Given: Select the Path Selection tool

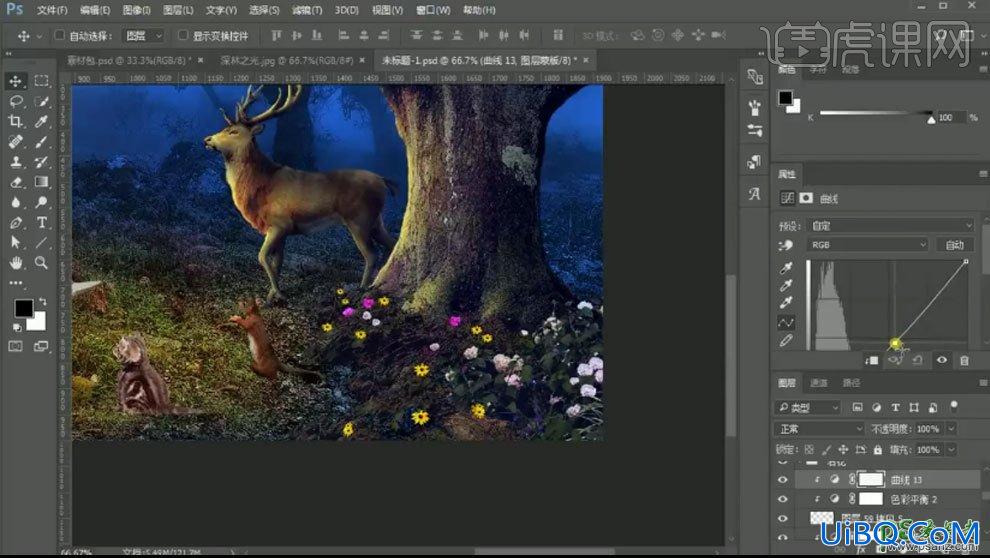Looking at the screenshot, I should (15, 242).
